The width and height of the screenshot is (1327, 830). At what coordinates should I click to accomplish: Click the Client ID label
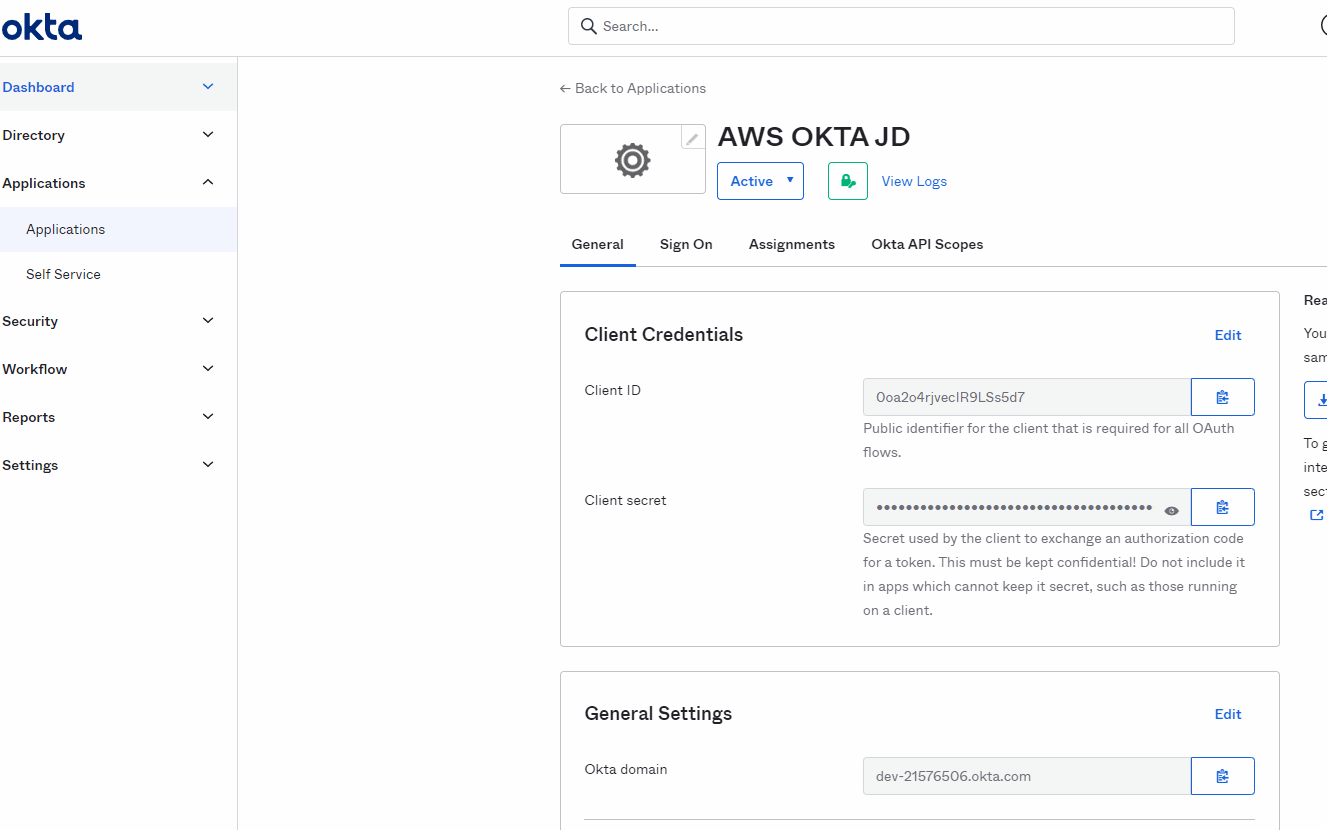tap(613, 390)
